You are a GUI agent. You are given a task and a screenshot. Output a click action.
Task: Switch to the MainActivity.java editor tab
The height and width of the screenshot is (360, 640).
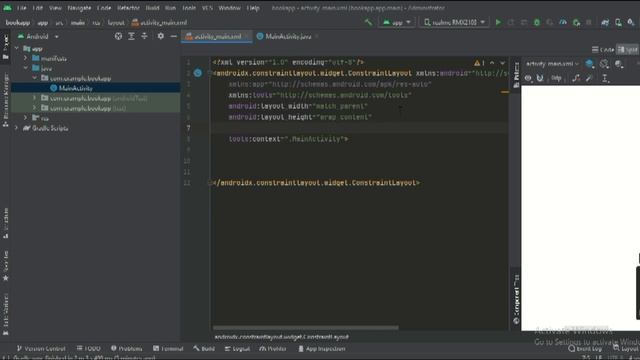coord(288,36)
